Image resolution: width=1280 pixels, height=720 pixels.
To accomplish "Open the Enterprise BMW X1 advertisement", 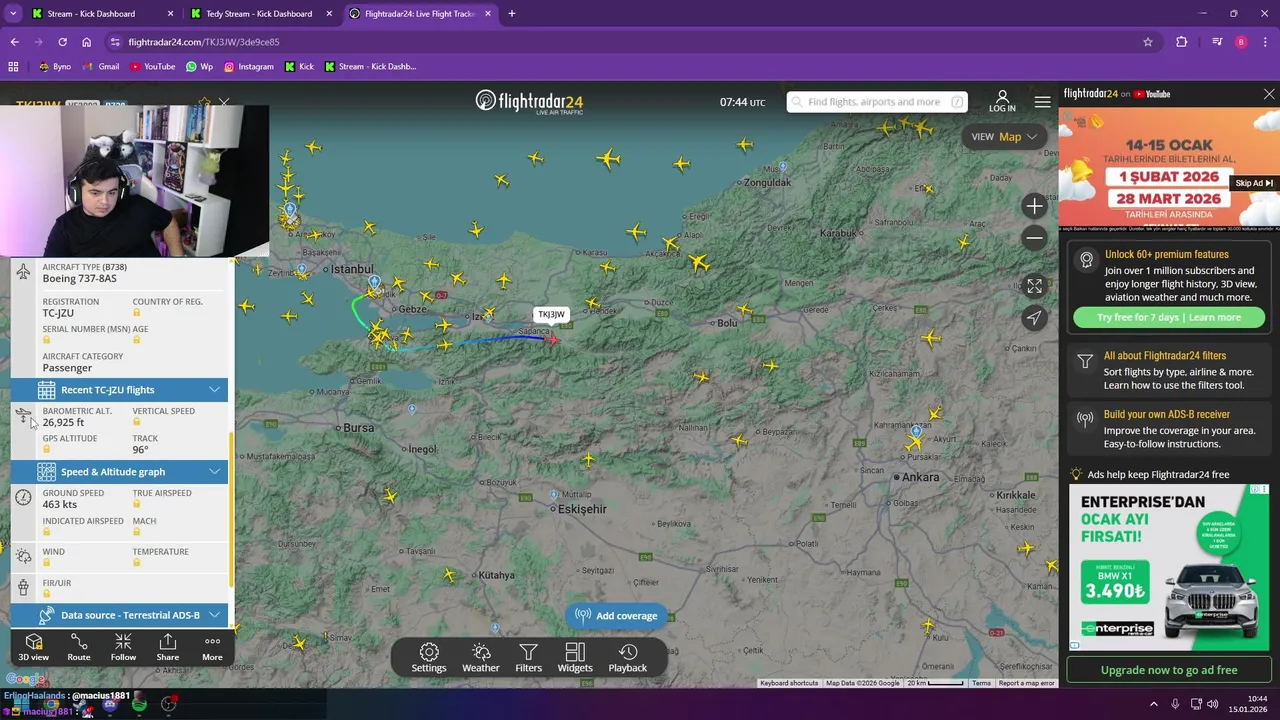I will (1169, 567).
